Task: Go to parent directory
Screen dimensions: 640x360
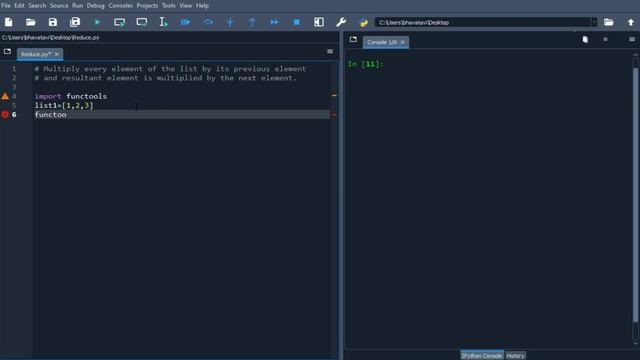Action: 631,22
